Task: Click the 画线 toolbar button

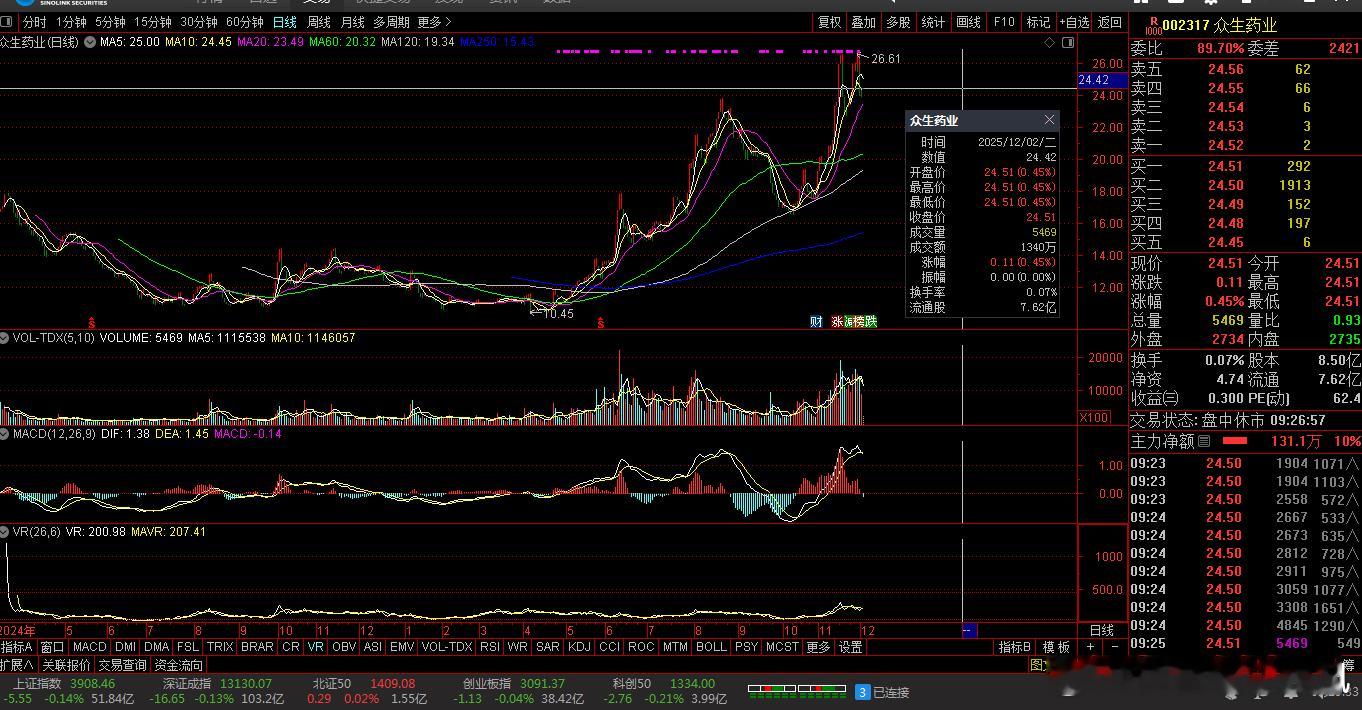Action: (x=968, y=21)
